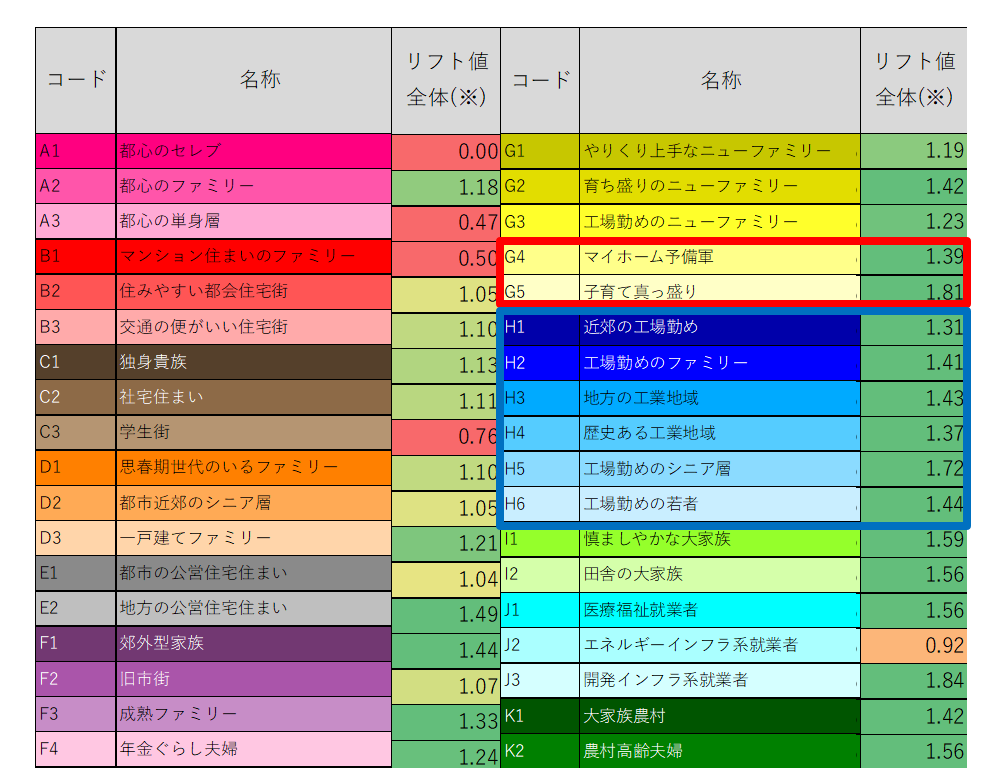
Task: Click the code cell A1
Action: tap(75, 151)
